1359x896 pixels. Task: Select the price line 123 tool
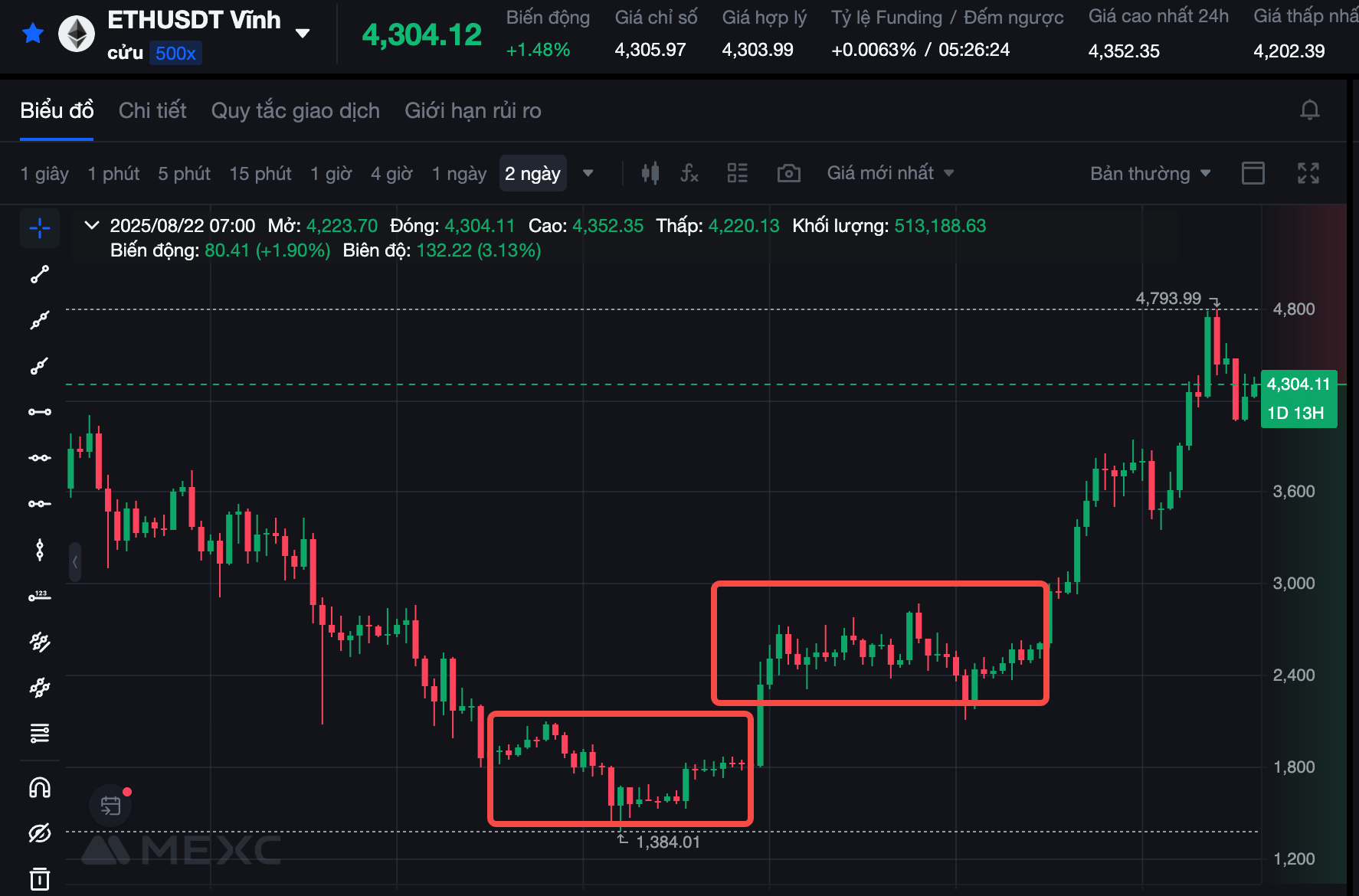pyautogui.click(x=40, y=596)
